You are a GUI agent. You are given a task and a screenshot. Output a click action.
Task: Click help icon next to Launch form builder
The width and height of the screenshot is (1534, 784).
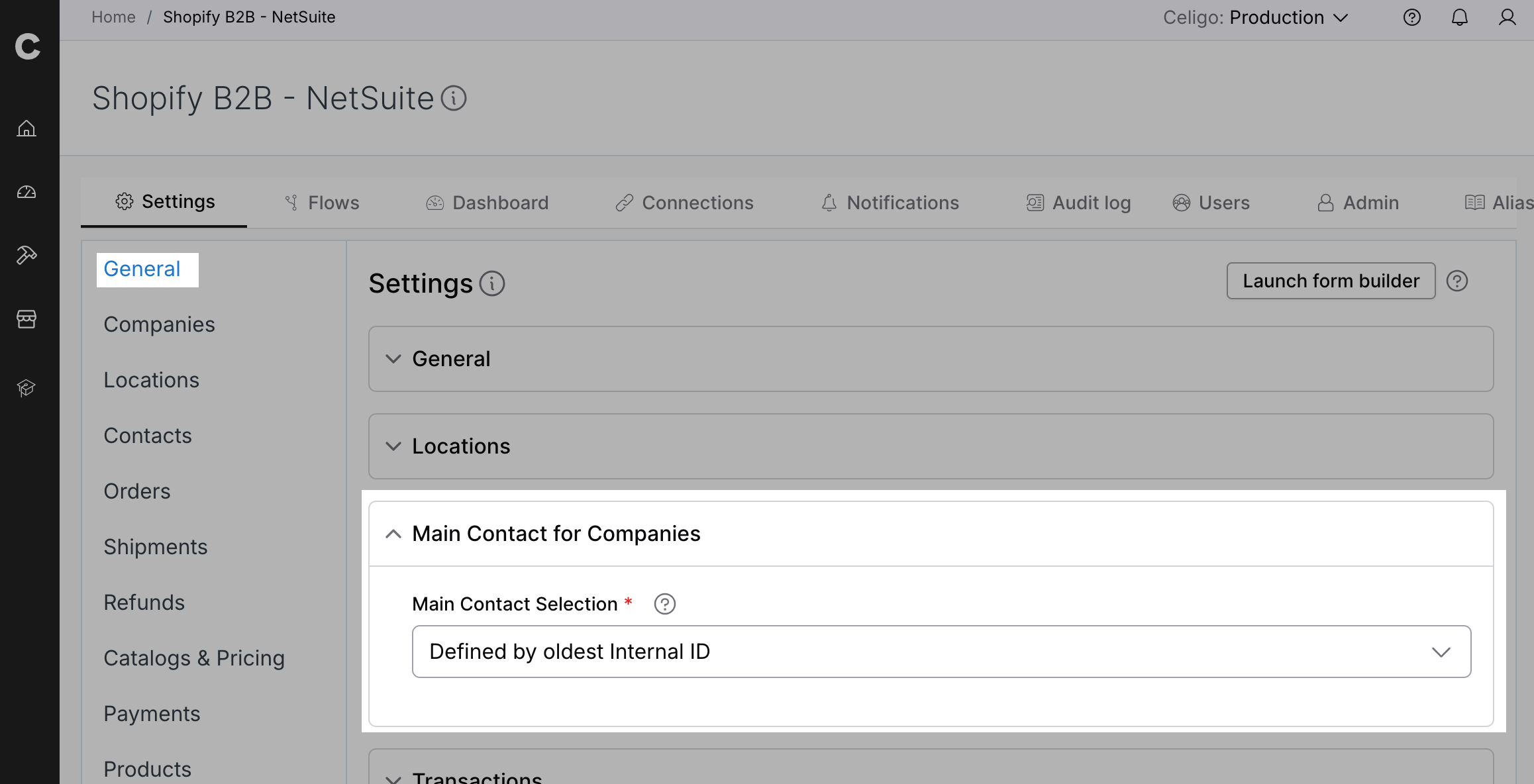click(1457, 281)
